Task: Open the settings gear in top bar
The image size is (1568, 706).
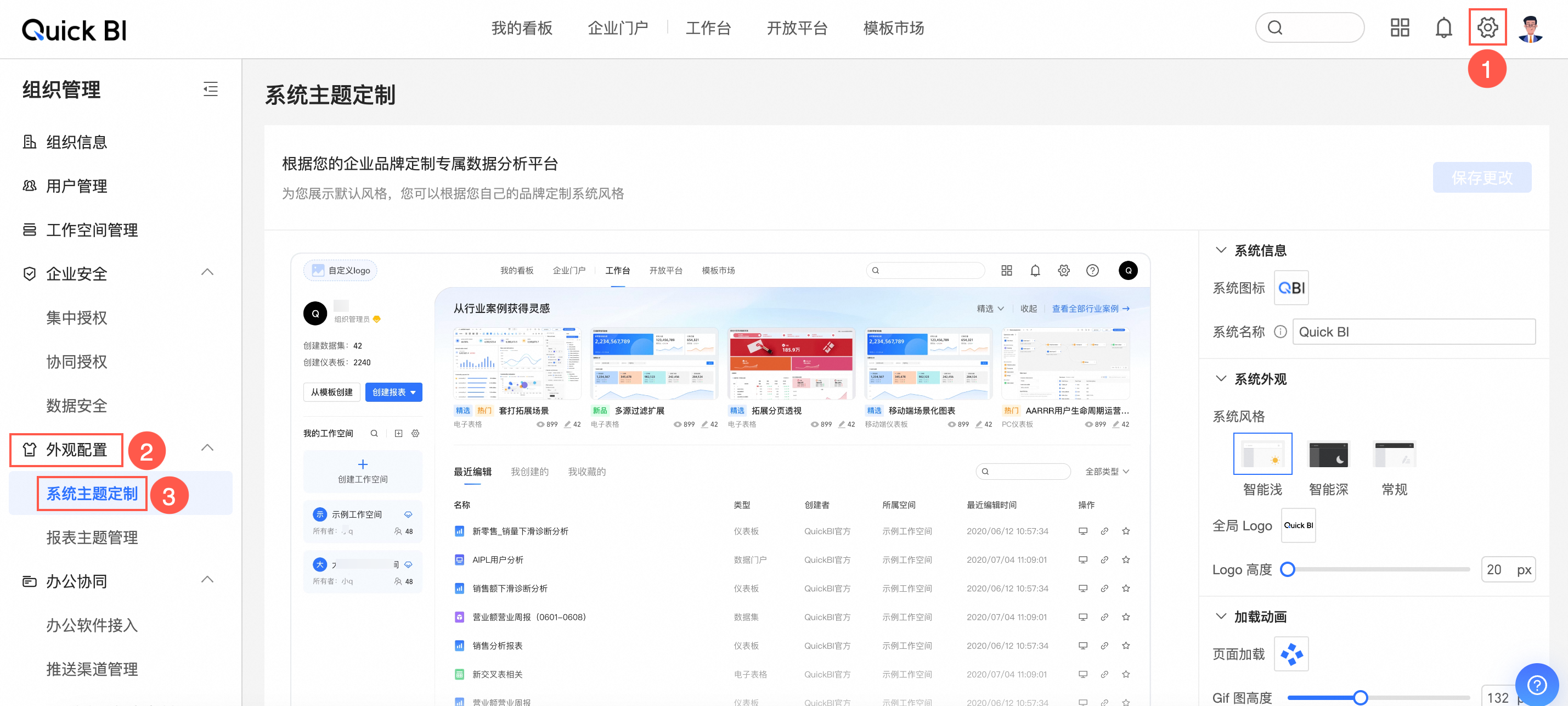Action: click(1487, 27)
